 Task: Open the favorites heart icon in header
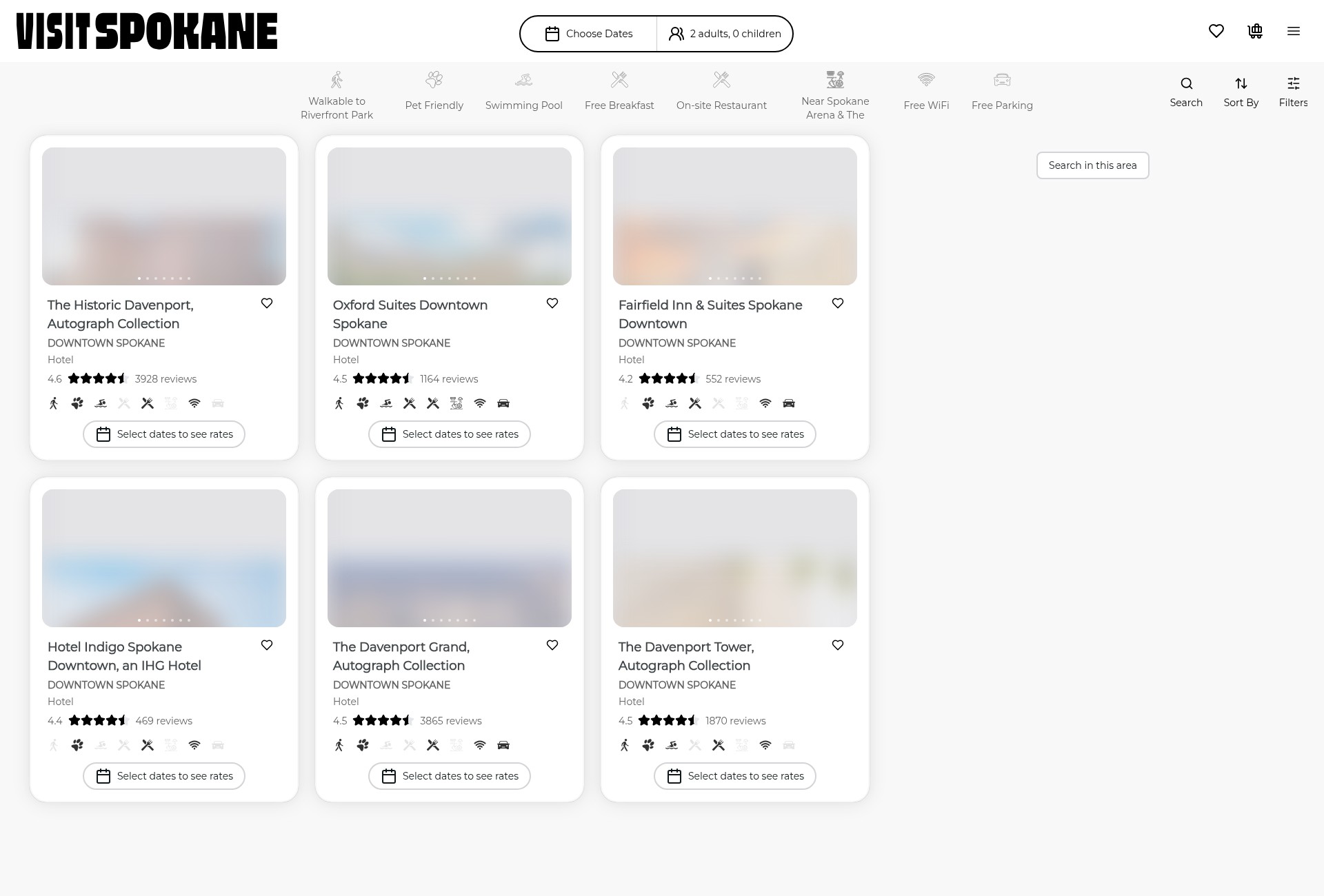click(1216, 31)
